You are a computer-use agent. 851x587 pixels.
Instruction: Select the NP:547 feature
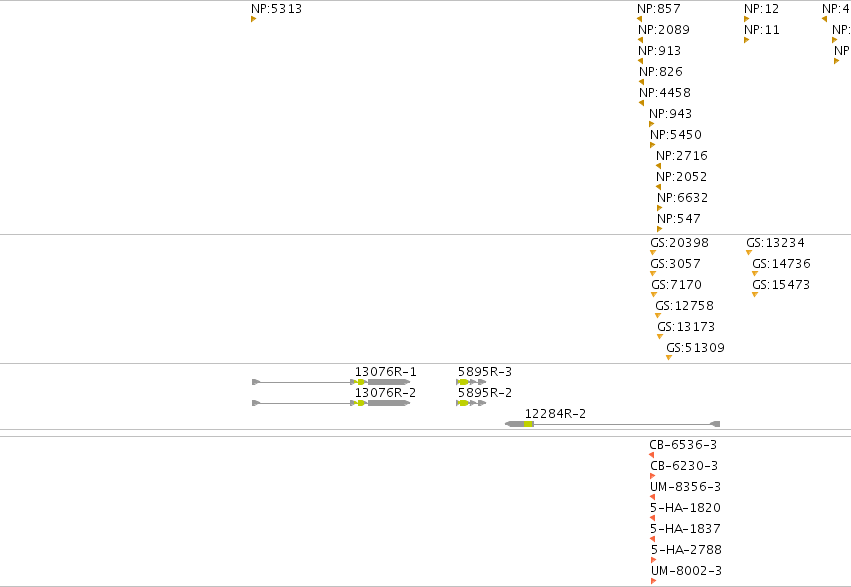click(678, 219)
